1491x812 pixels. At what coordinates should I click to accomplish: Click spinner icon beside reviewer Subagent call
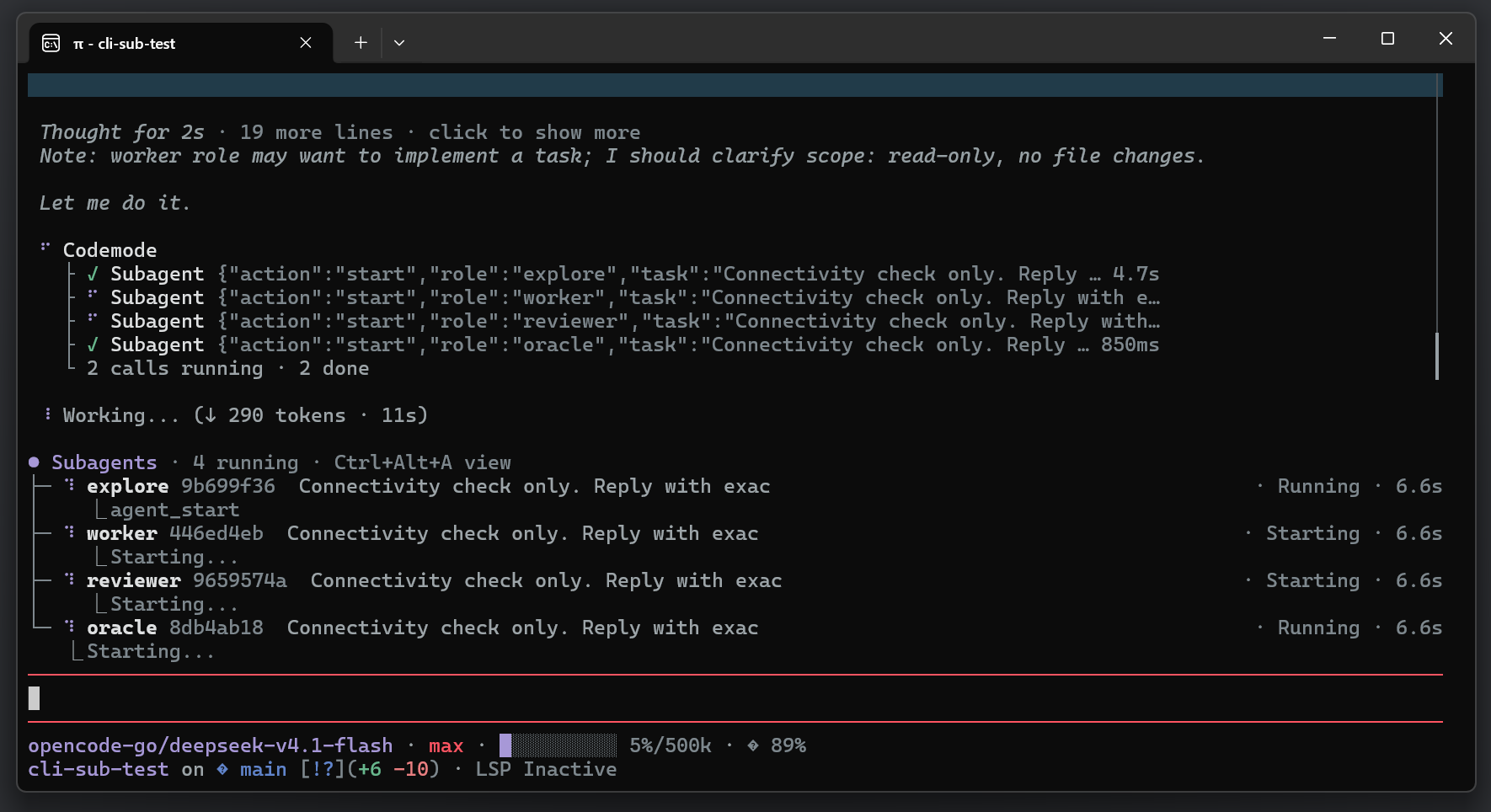(x=93, y=318)
